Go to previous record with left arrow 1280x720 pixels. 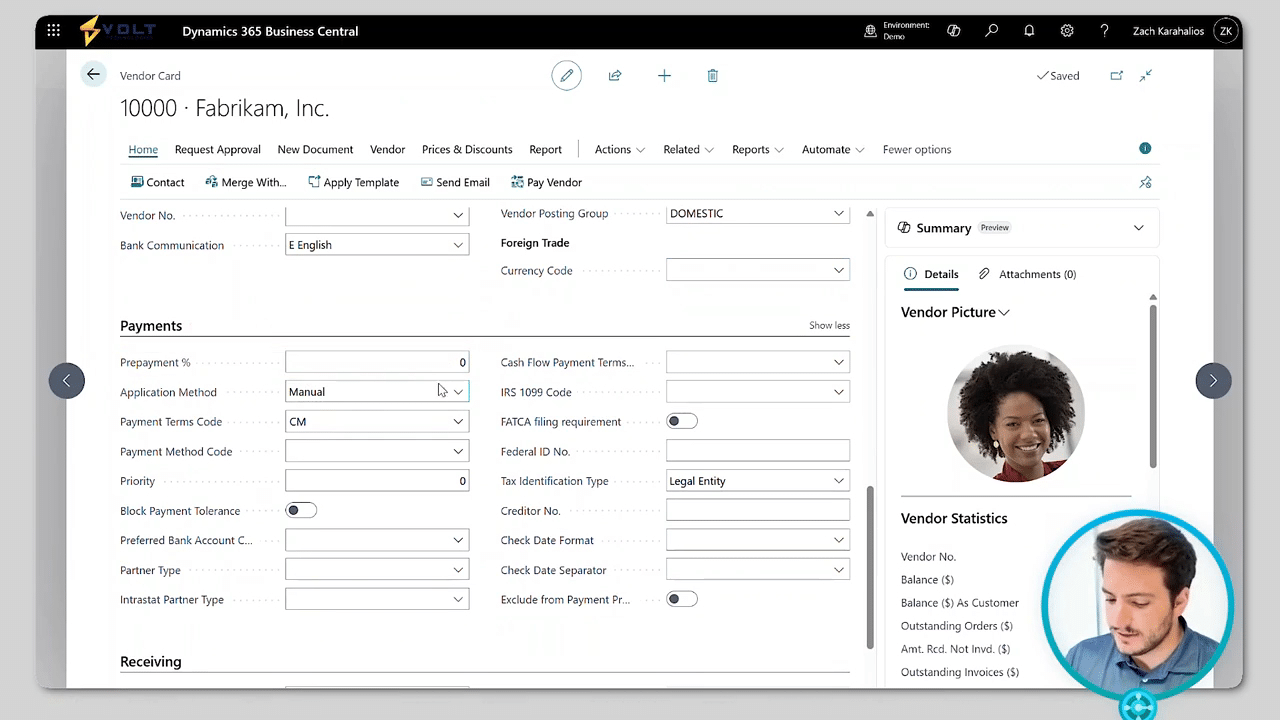[67, 380]
